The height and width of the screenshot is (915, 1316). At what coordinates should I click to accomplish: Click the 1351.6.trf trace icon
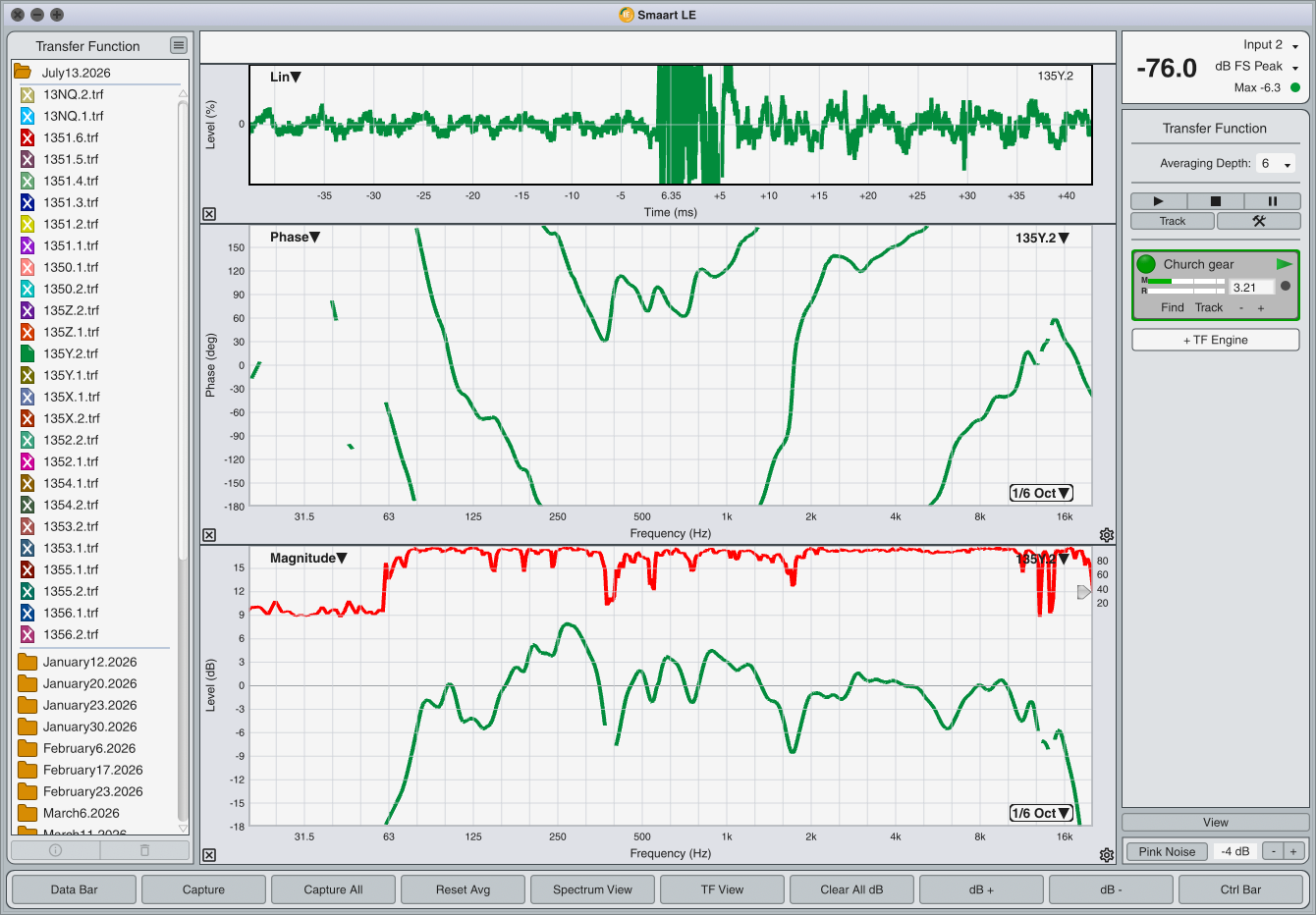[27, 137]
